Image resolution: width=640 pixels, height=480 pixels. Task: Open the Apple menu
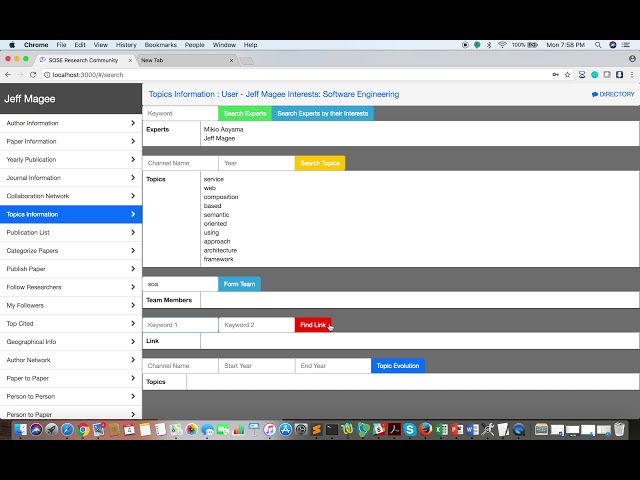tap(12, 45)
